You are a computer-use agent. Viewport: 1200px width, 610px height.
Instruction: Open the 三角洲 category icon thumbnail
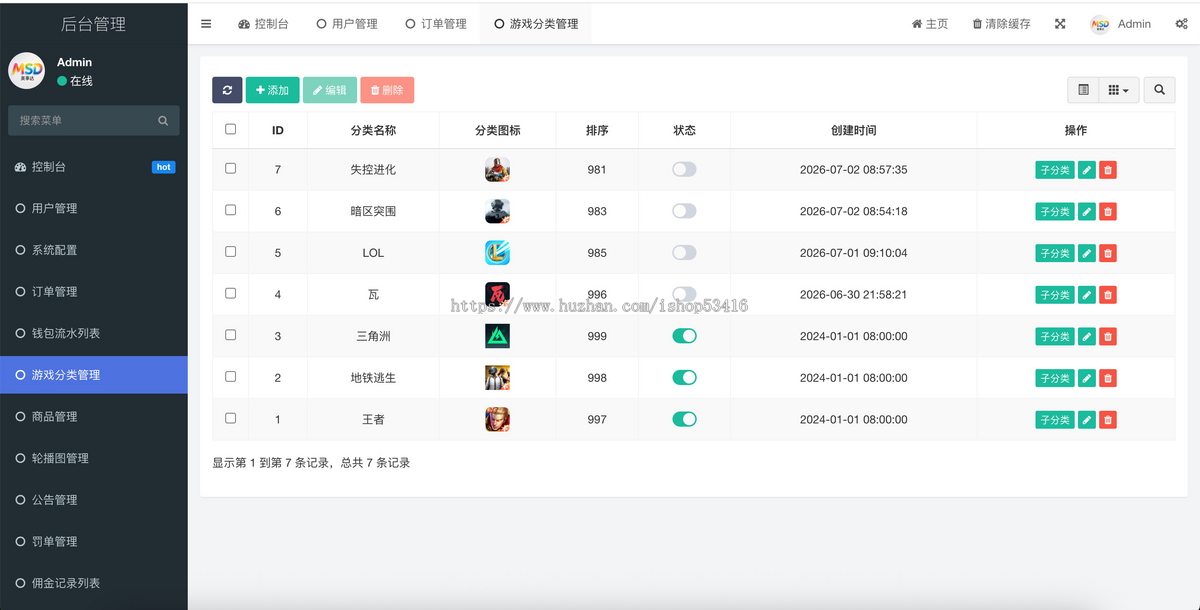pyautogui.click(x=497, y=336)
